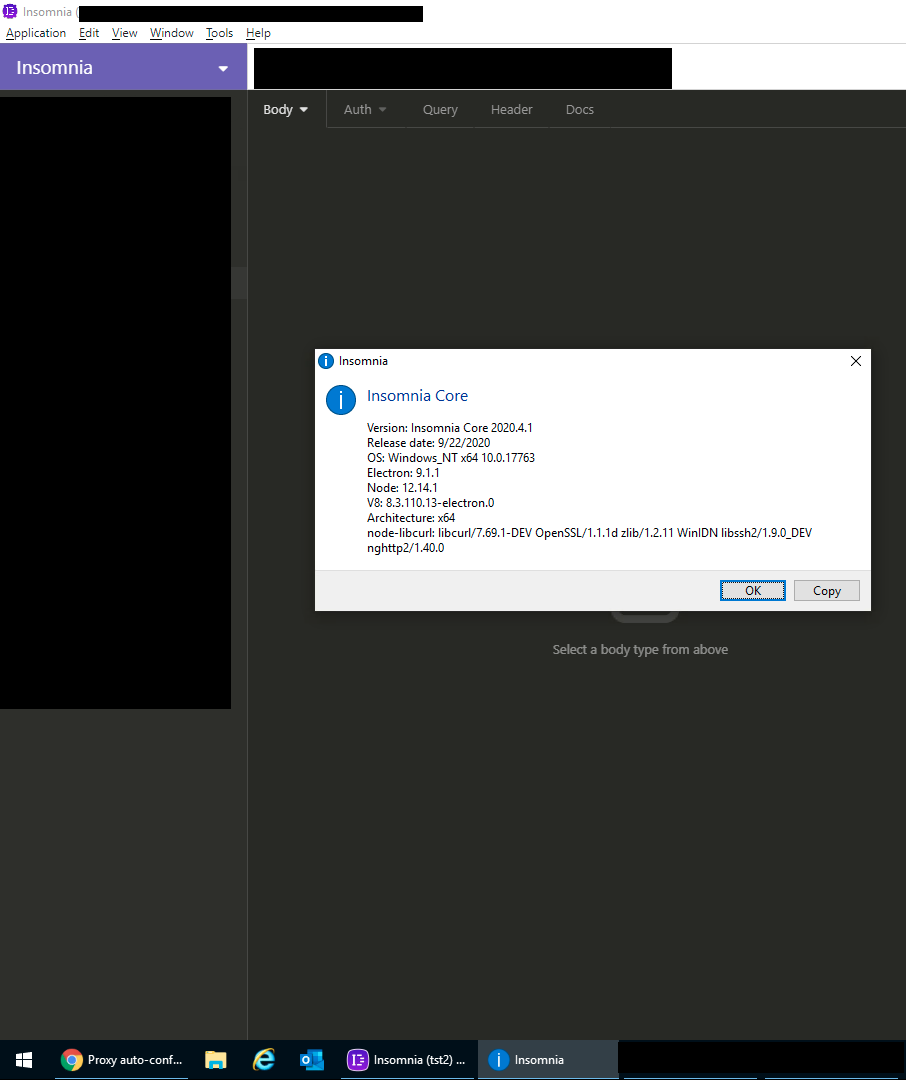The image size is (906, 1080).
Task: Launch Internet Explorer from taskbar
Action: click(x=264, y=1060)
